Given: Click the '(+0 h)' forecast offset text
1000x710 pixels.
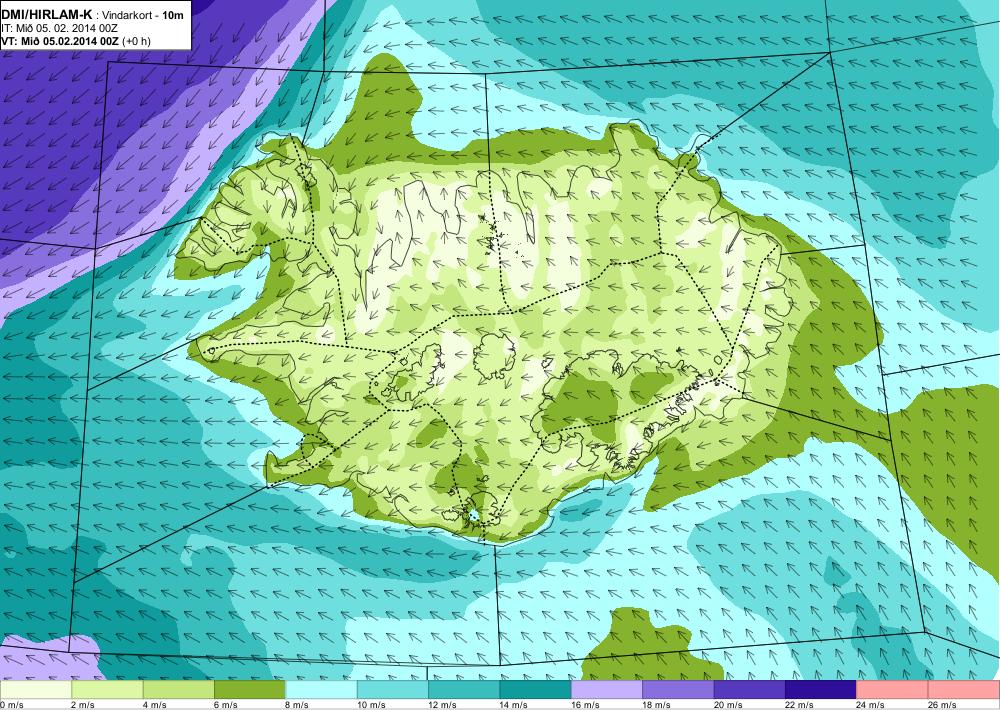Looking at the screenshot, I should [x=136, y=41].
